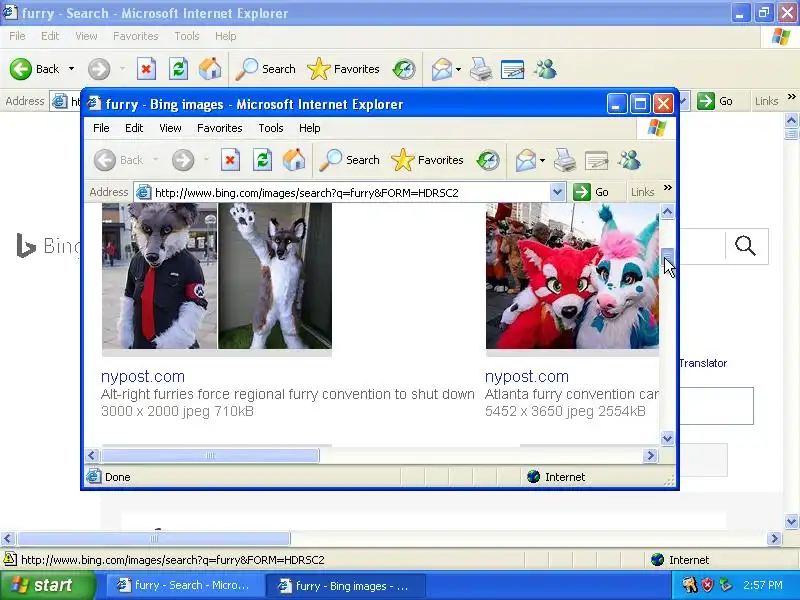Open the nypost.com link for Atlanta furry convention

point(527,377)
